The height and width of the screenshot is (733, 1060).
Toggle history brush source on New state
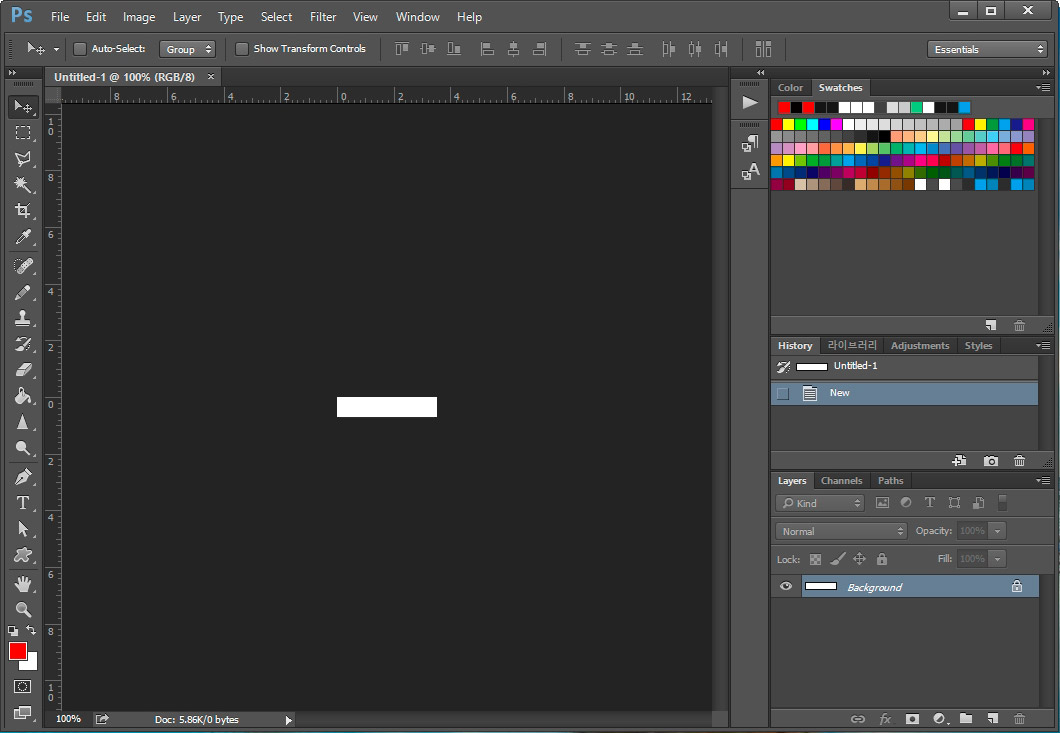(x=783, y=394)
